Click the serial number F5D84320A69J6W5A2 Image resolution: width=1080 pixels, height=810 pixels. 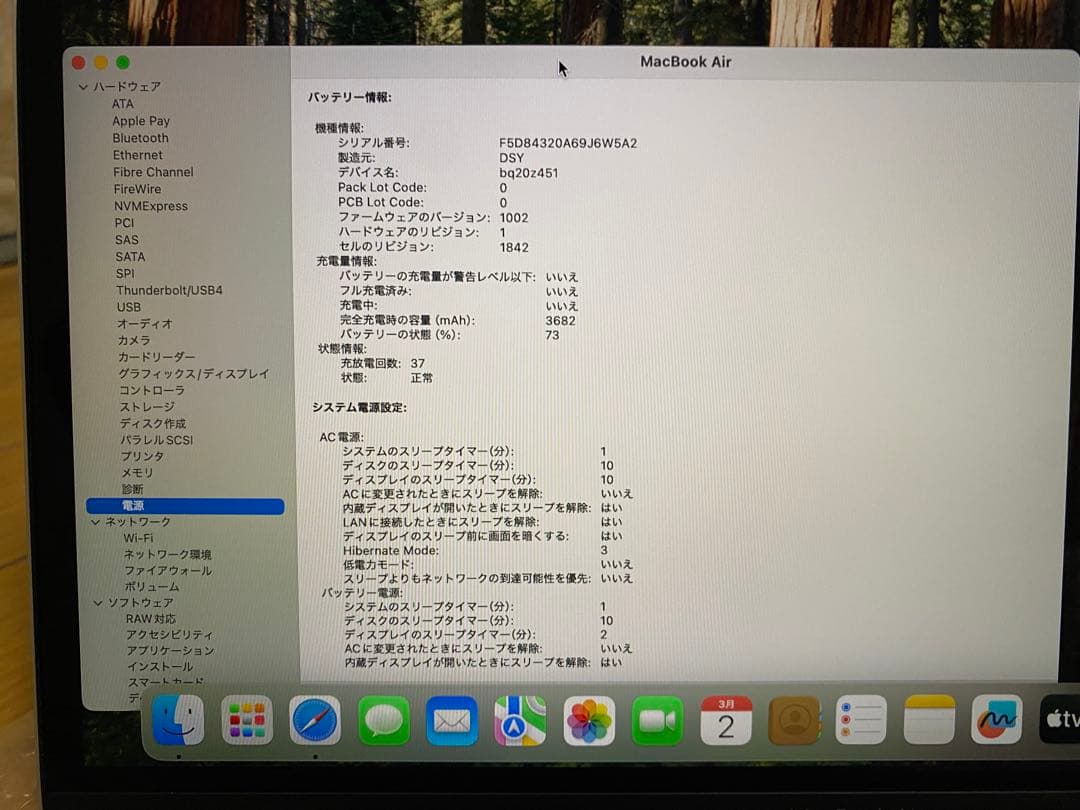[x=568, y=143]
